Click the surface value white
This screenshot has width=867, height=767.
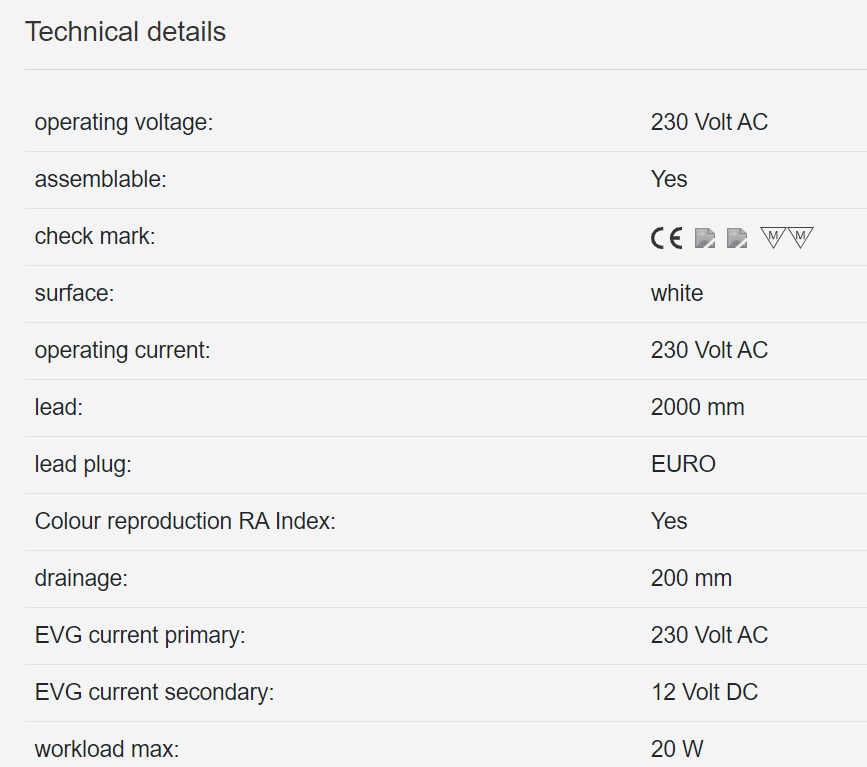tap(677, 294)
